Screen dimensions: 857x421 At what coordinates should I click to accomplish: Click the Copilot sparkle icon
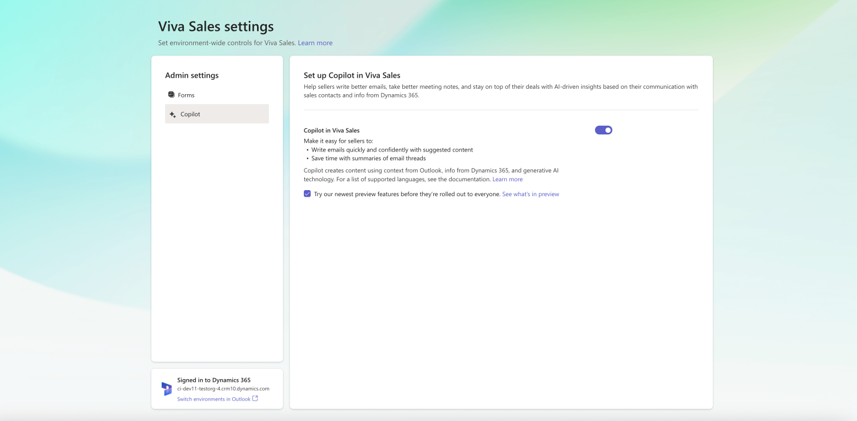click(173, 114)
